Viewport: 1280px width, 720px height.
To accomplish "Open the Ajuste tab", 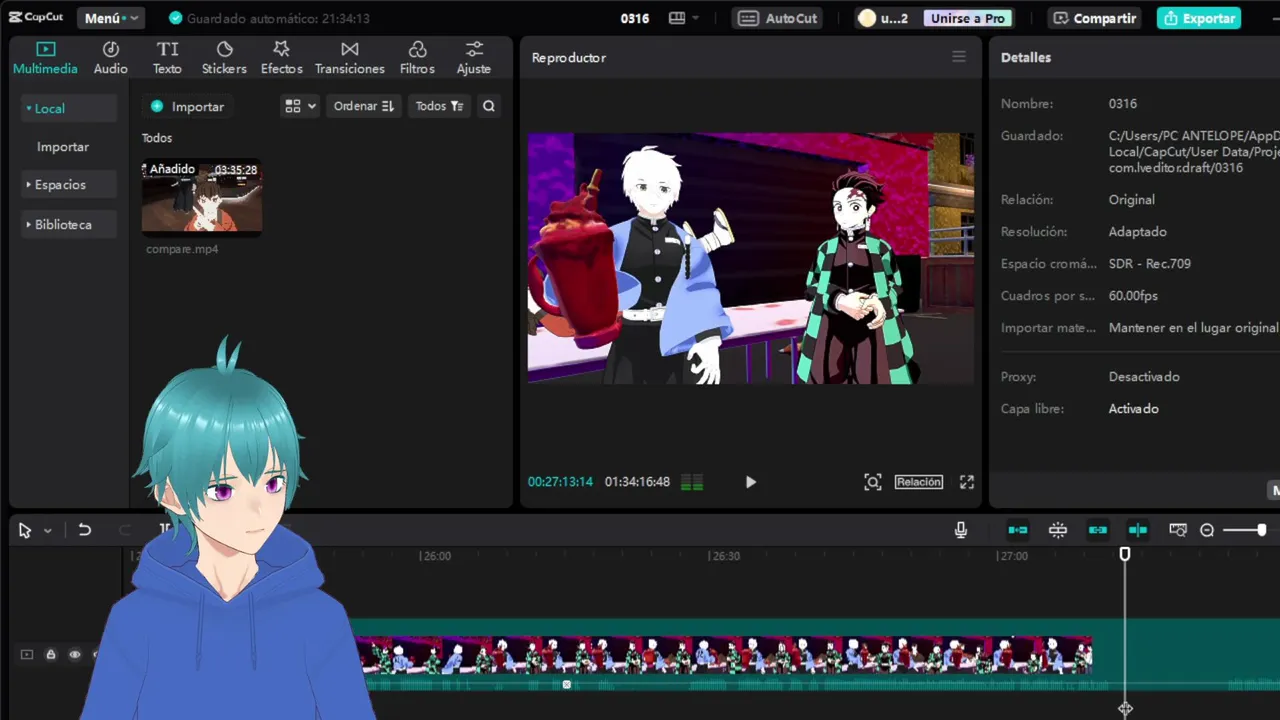I will pyautogui.click(x=473, y=58).
